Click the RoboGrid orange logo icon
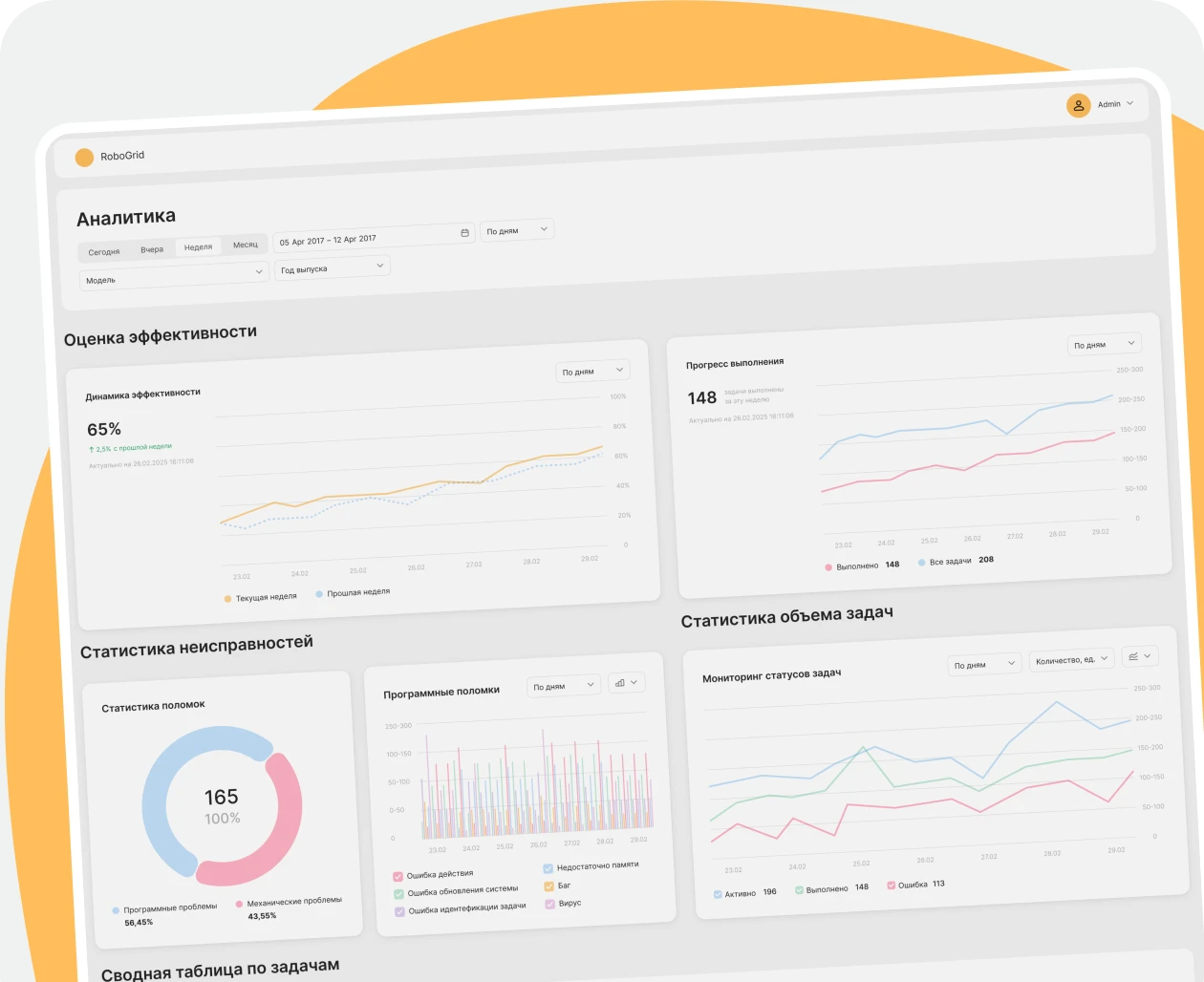Screen dimensions: 1204x982 click(84, 158)
